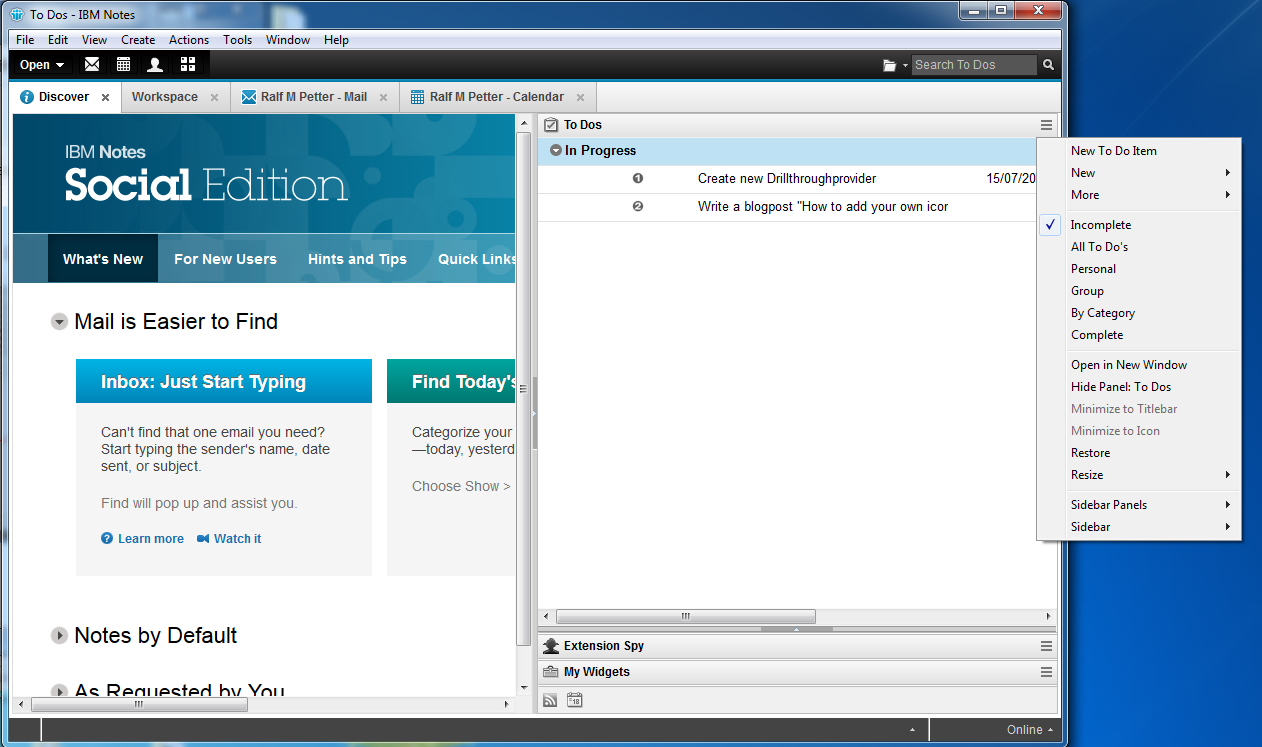The width and height of the screenshot is (1262, 747).
Task: Select the checked Incomplete view option
Action: click(1100, 225)
